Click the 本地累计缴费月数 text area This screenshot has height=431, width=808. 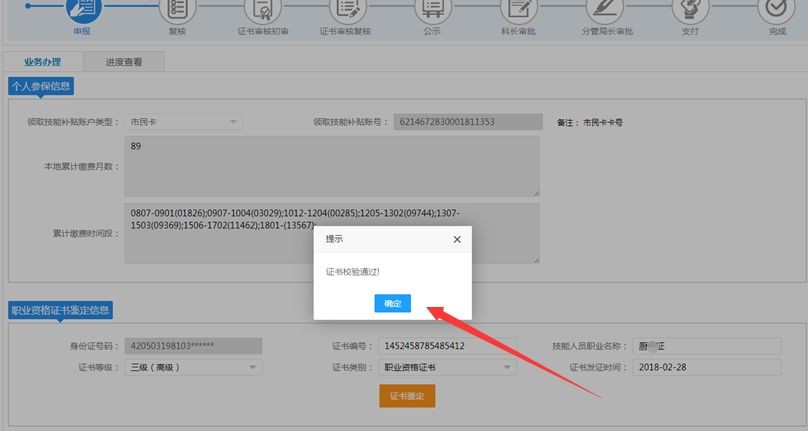click(332, 166)
